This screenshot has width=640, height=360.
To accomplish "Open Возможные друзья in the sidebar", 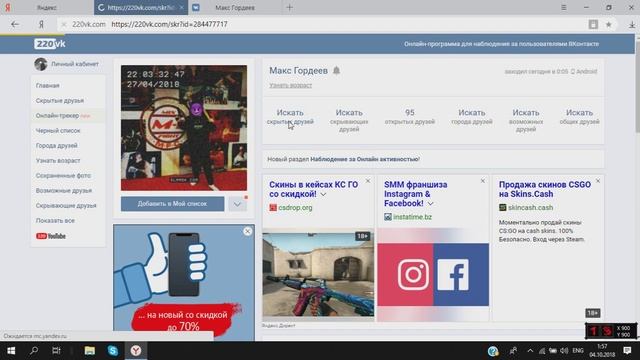I will (64, 191).
